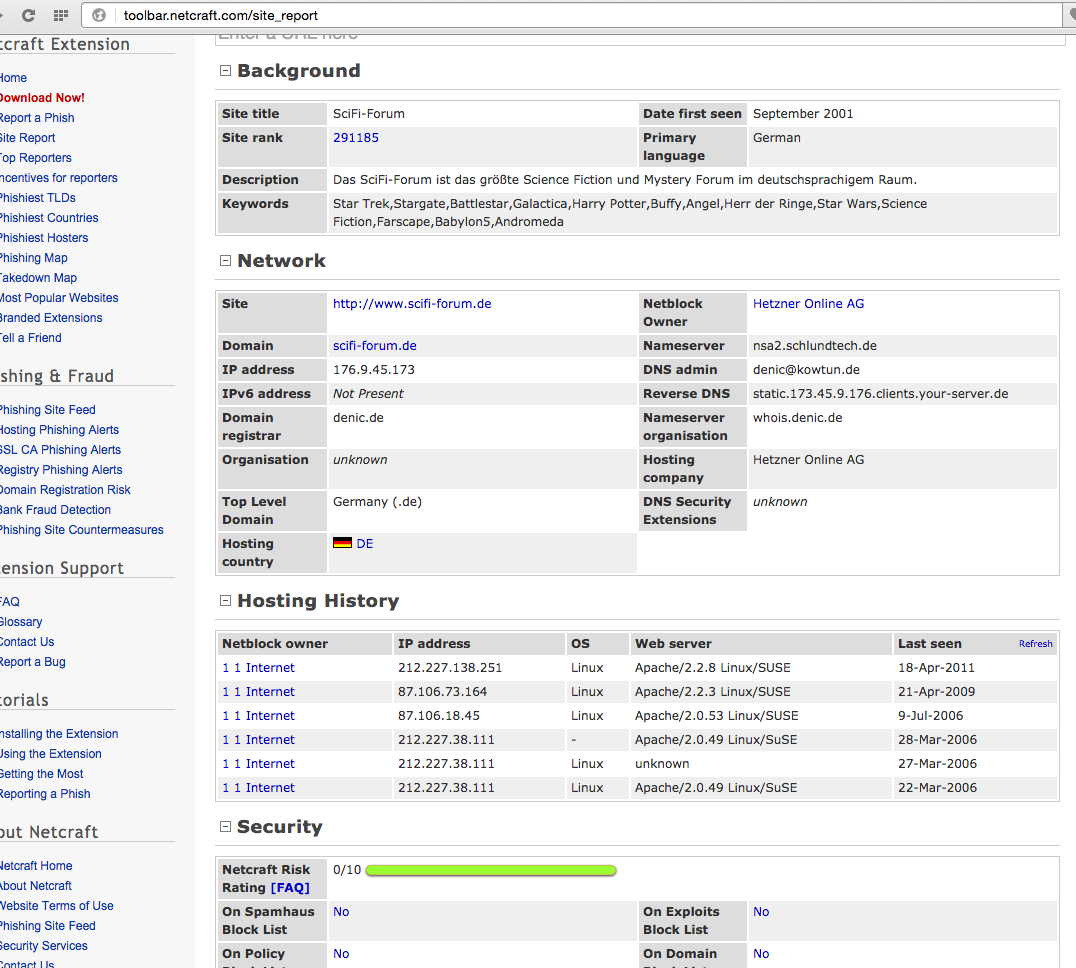1076x968 pixels.
Task: Select Download Now! in the sidebar
Action: [42, 98]
